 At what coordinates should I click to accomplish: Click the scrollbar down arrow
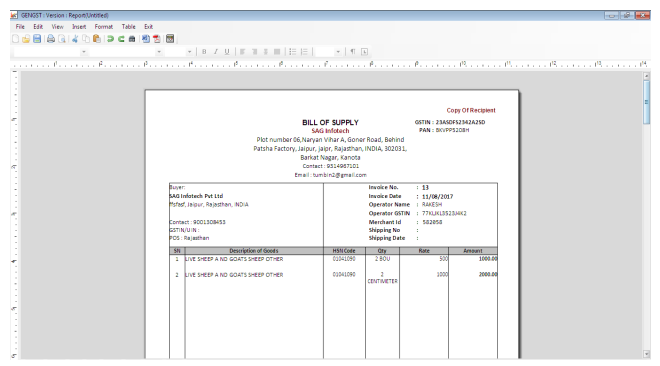tap(647, 354)
